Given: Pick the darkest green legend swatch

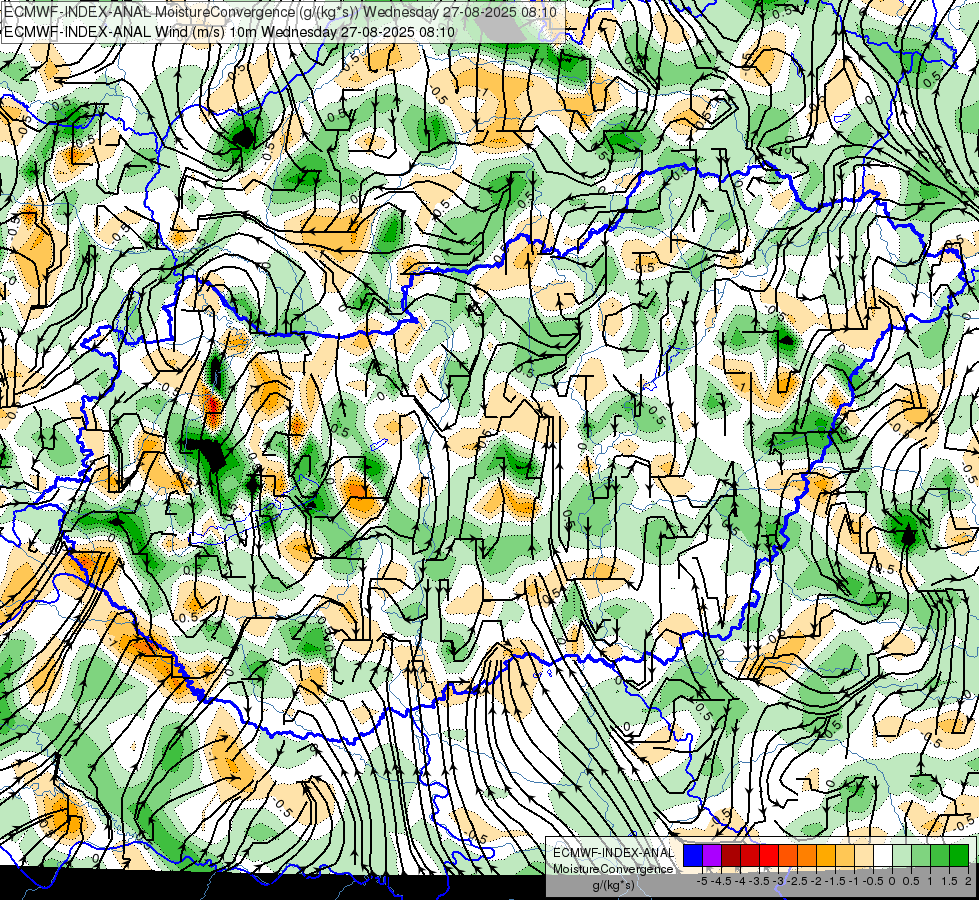Looking at the screenshot, I should coord(959,856).
